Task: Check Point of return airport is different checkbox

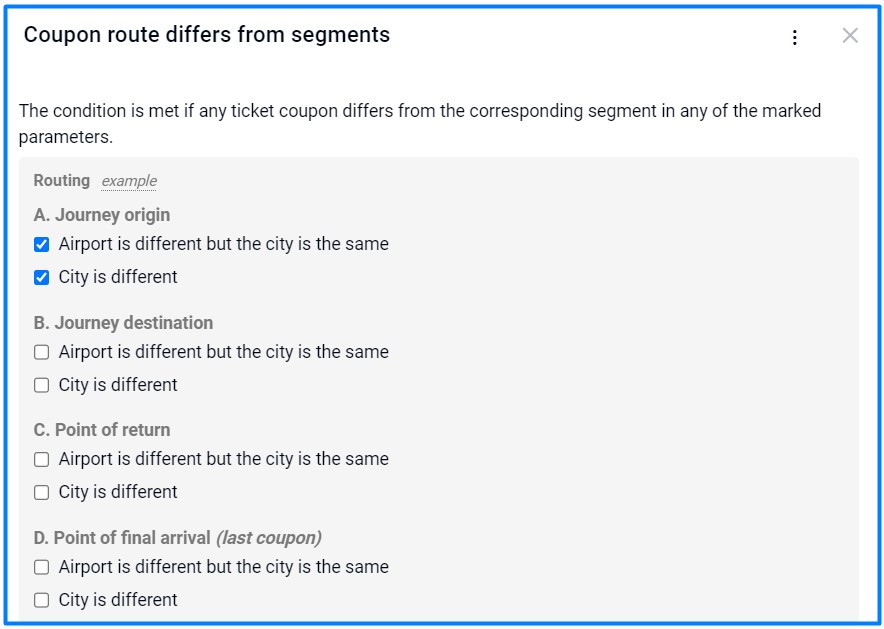Action: pos(42,460)
